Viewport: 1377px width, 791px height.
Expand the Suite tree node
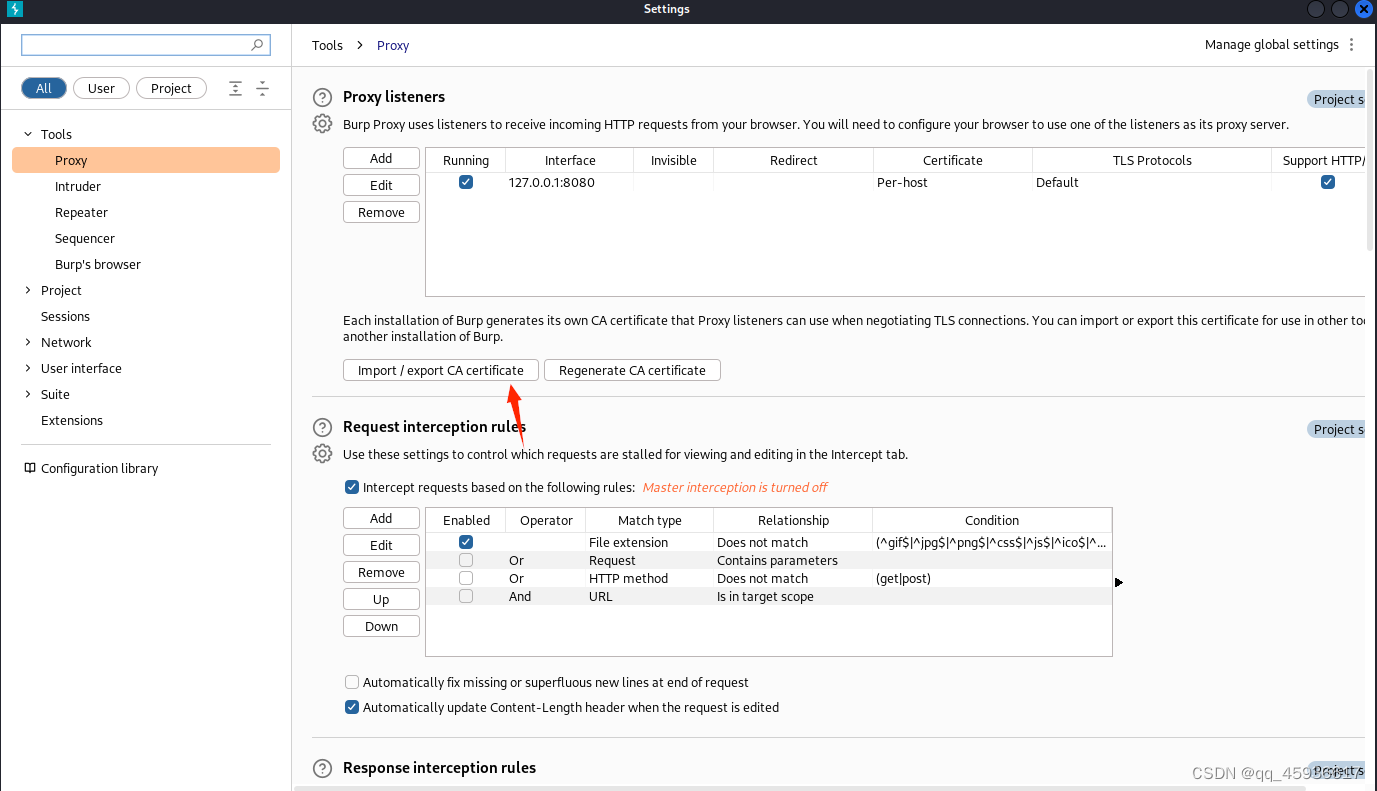click(x=28, y=394)
